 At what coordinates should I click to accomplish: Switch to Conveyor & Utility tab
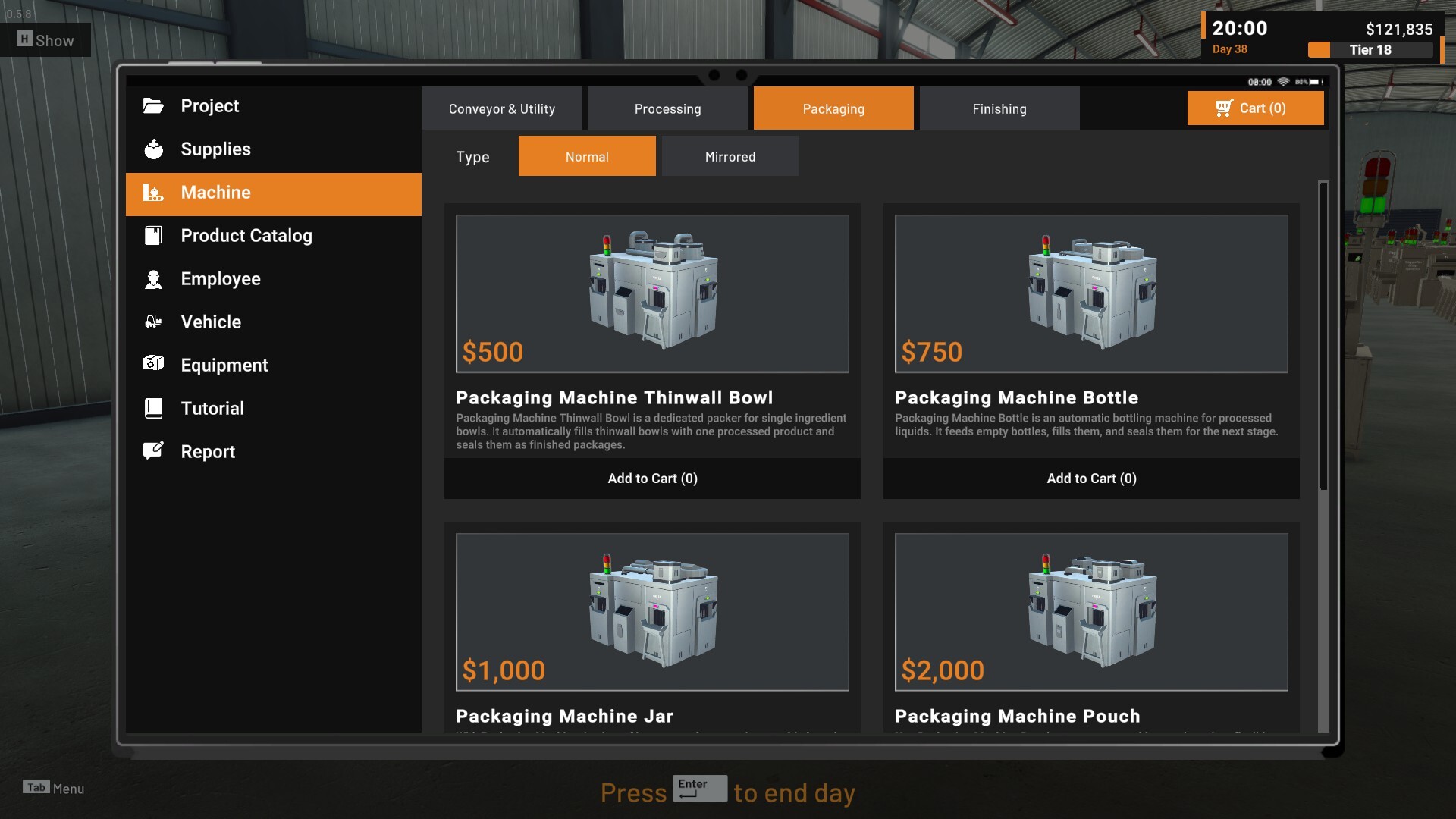click(501, 109)
